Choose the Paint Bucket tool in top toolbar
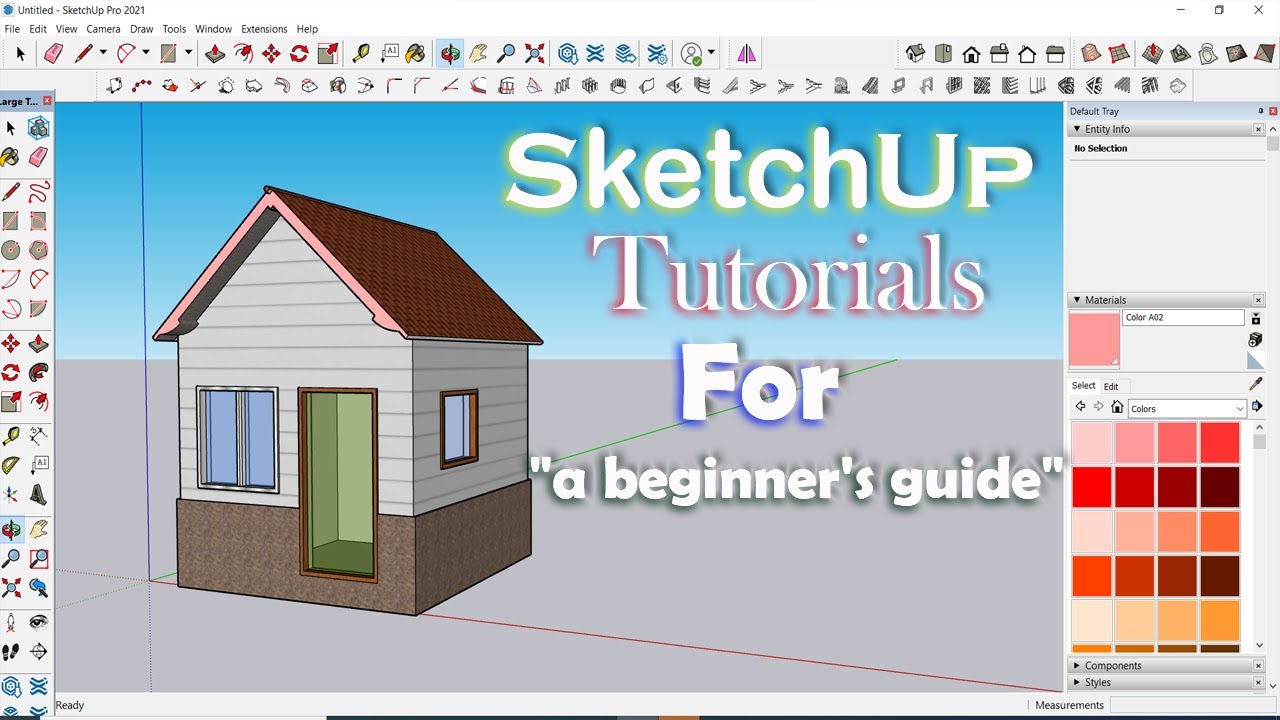The image size is (1280, 720). point(416,54)
